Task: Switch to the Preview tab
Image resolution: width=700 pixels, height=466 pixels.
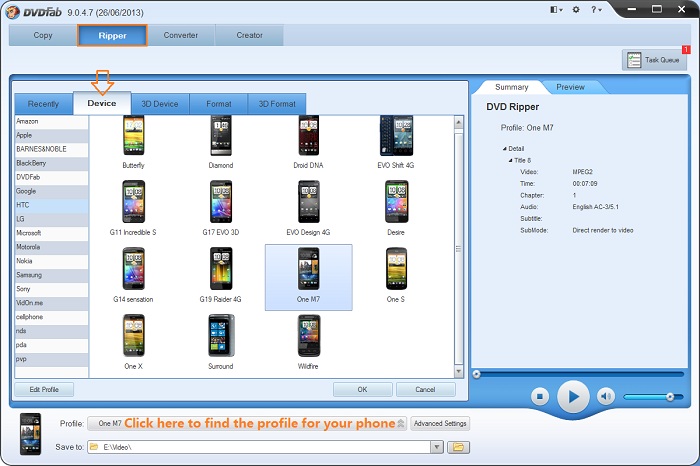Action: coord(570,87)
